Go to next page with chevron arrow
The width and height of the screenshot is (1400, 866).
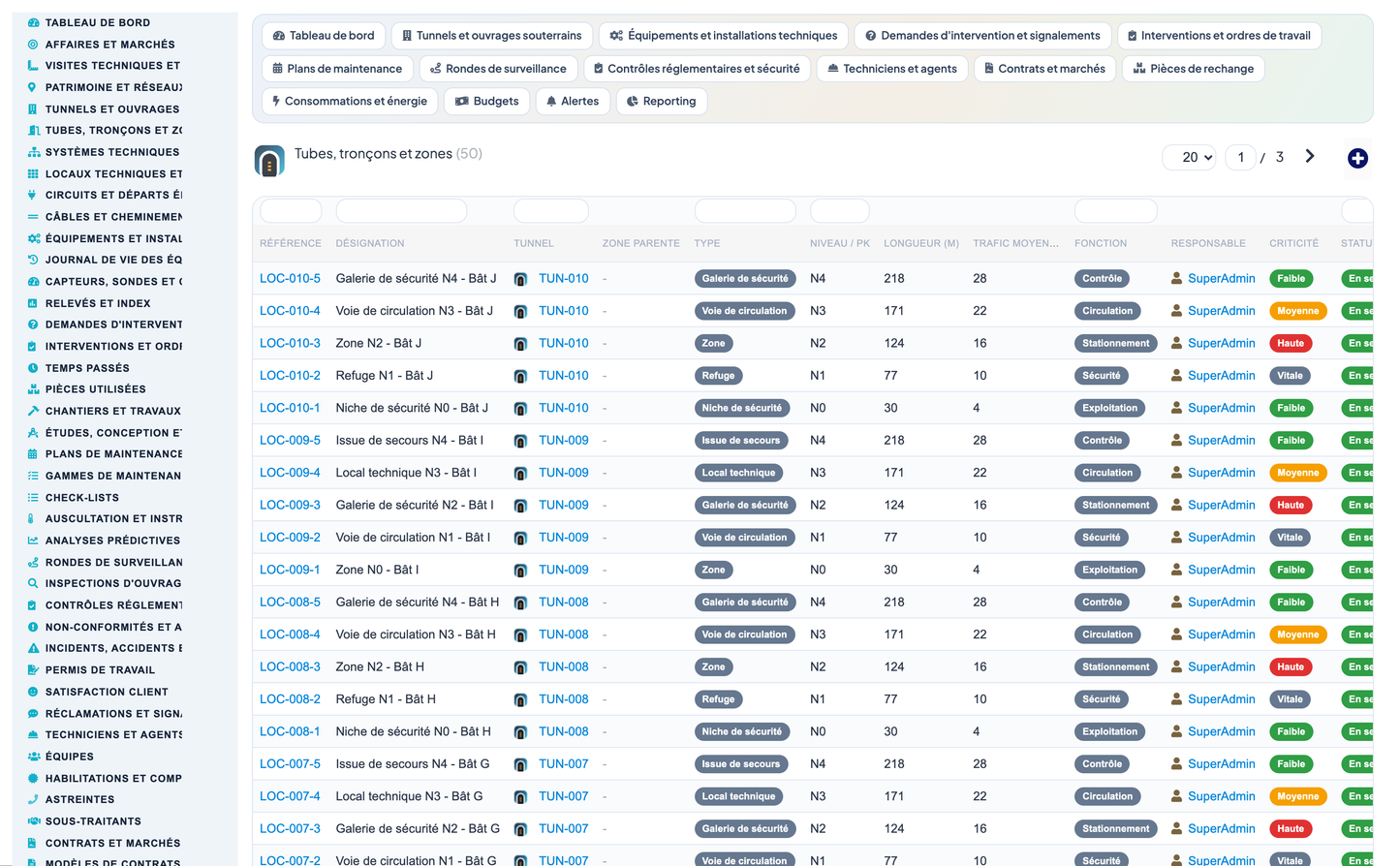click(x=1310, y=156)
